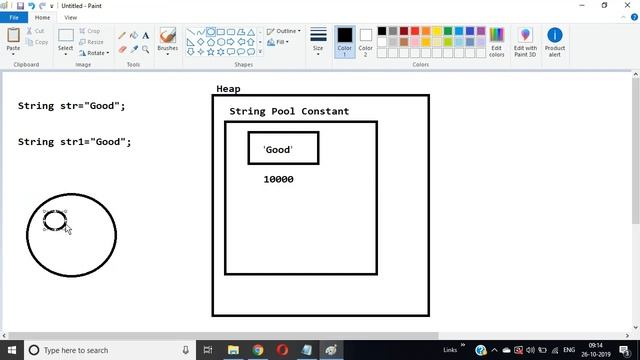The image size is (640, 360).
Task: Choose the Six-point star shape
Action: pyautogui.click(x=221, y=52)
